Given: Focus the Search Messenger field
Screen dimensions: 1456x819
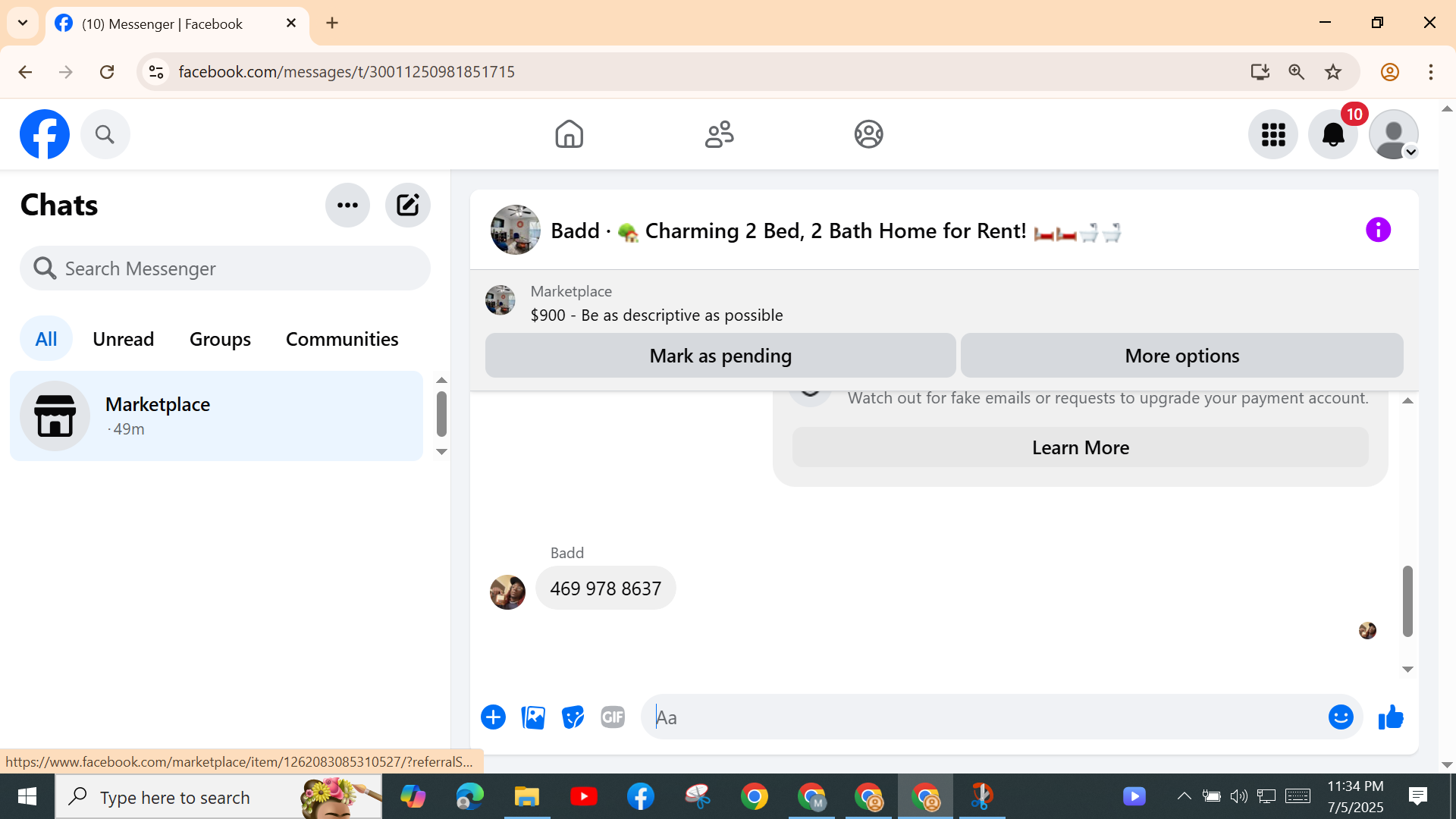Looking at the screenshot, I should 225,268.
